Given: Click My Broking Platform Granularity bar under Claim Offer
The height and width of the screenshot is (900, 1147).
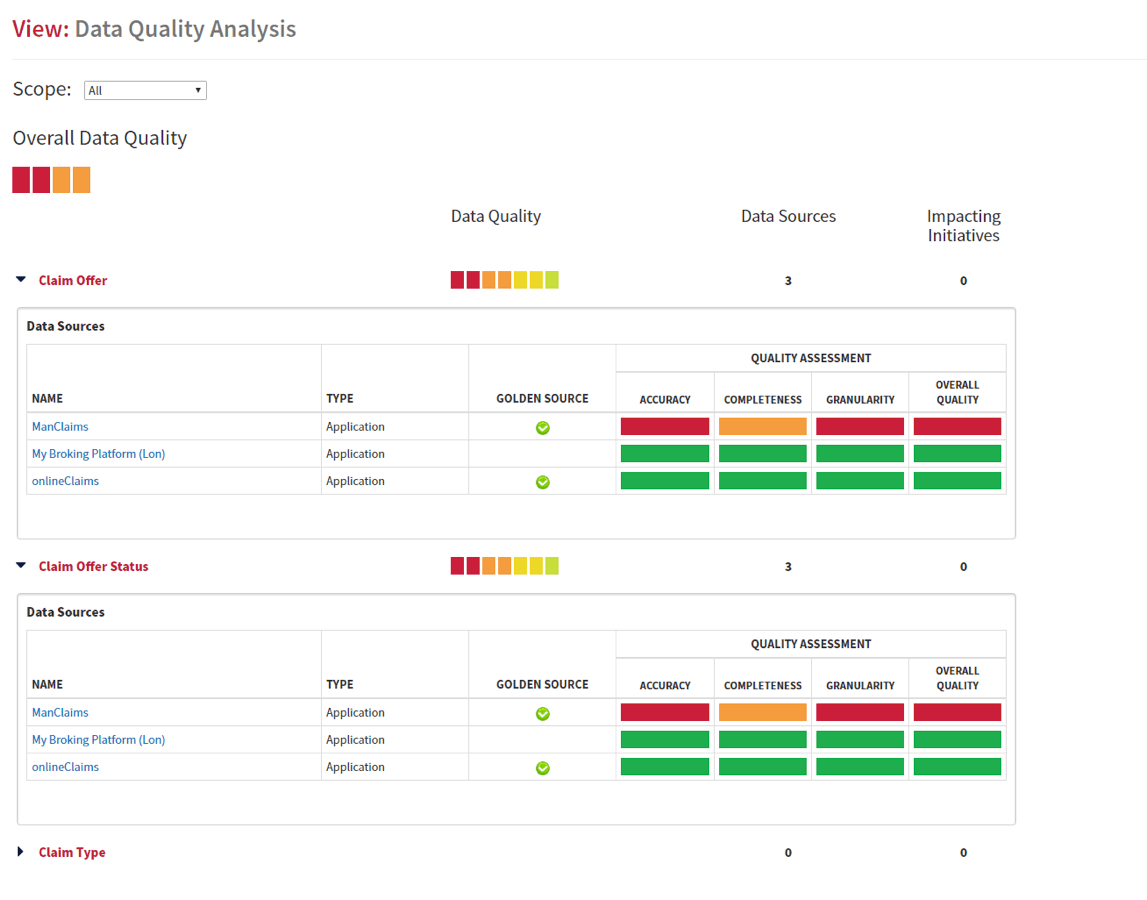Looking at the screenshot, I should [x=860, y=454].
